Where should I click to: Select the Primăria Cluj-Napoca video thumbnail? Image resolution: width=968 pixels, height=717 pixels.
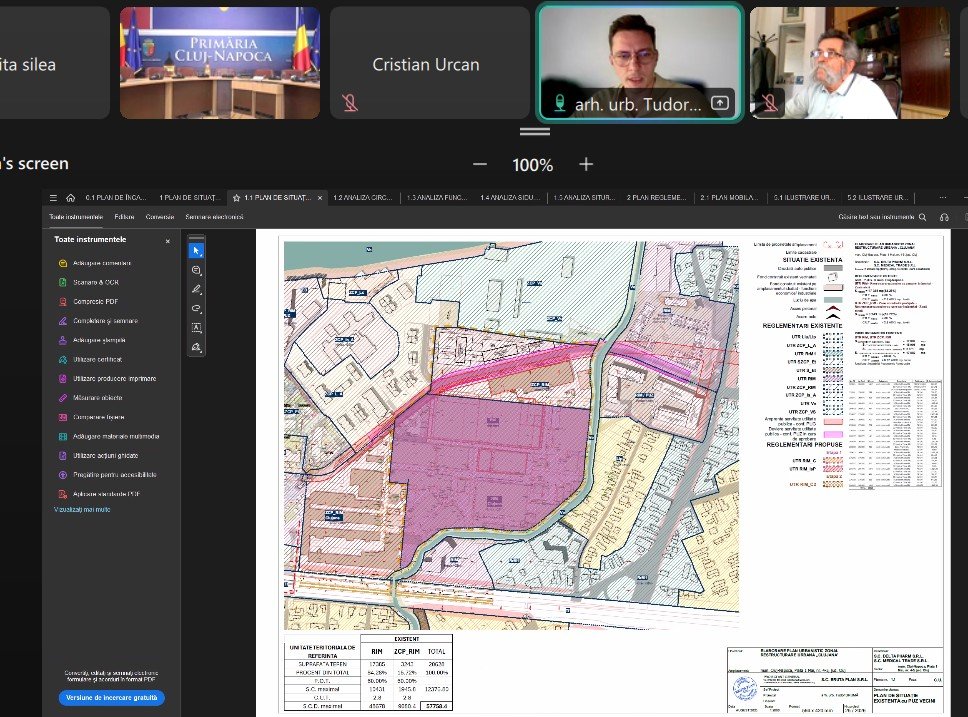click(220, 63)
